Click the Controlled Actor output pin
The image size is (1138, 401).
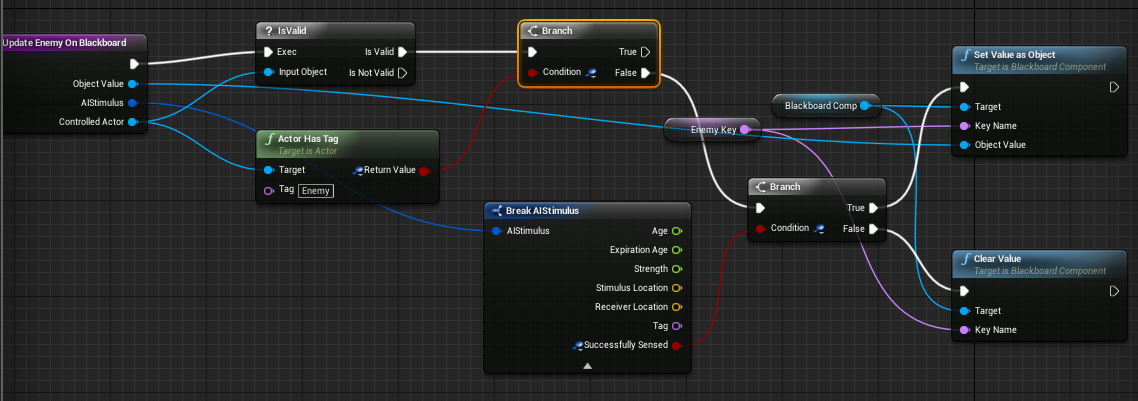click(132, 122)
